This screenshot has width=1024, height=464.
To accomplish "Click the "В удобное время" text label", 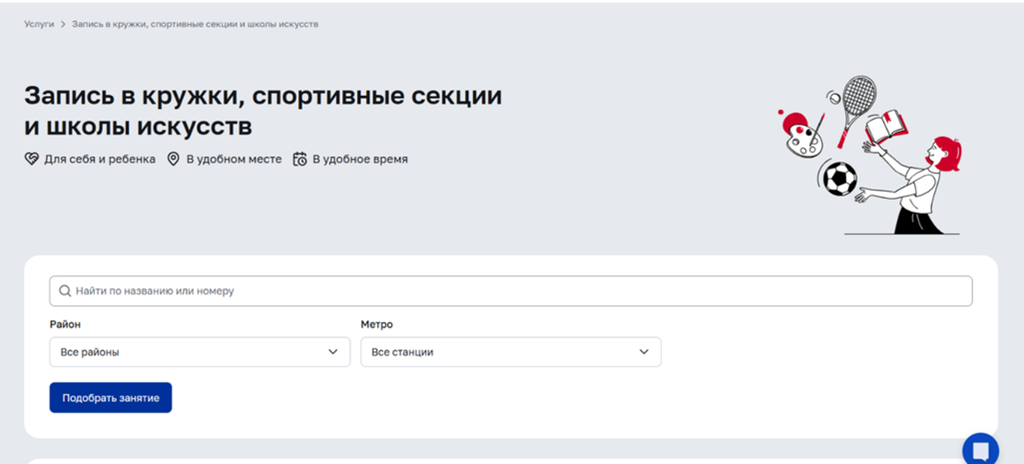I will [360, 159].
